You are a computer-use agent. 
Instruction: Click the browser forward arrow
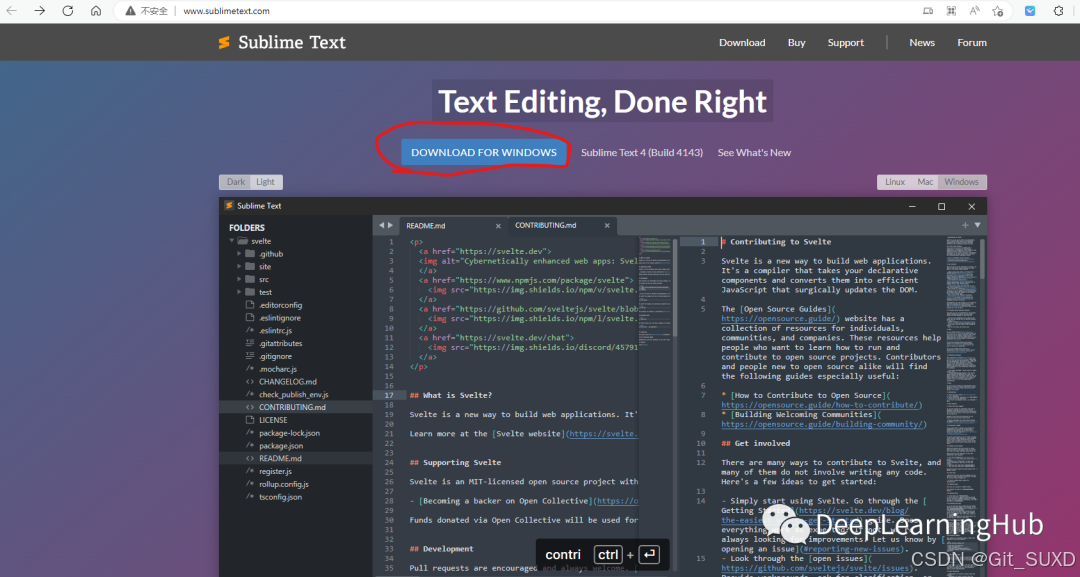(x=40, y=11)
